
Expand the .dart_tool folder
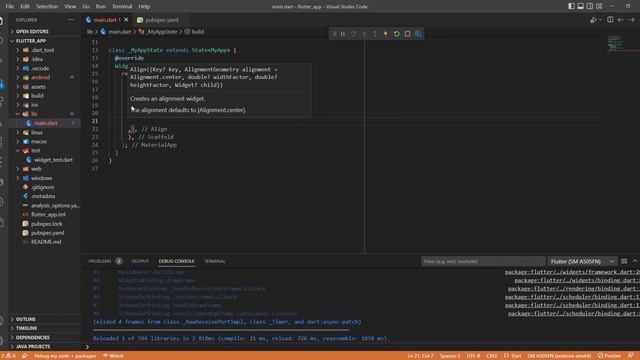pyautogui.click(x=44, y=50)
